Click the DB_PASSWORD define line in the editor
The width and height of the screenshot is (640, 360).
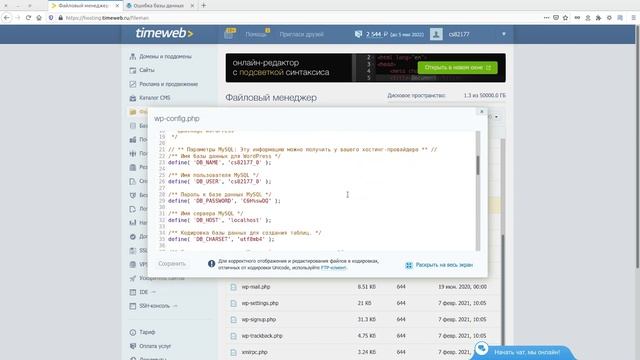coord(224,201)
